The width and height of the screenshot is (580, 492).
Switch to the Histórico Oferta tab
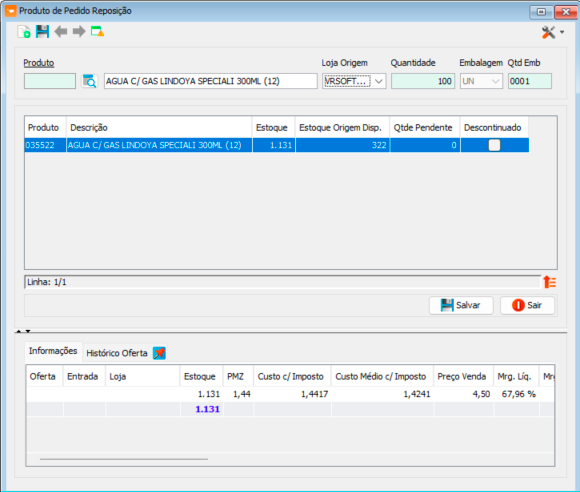pyautogui.click(x=117, y=353)
